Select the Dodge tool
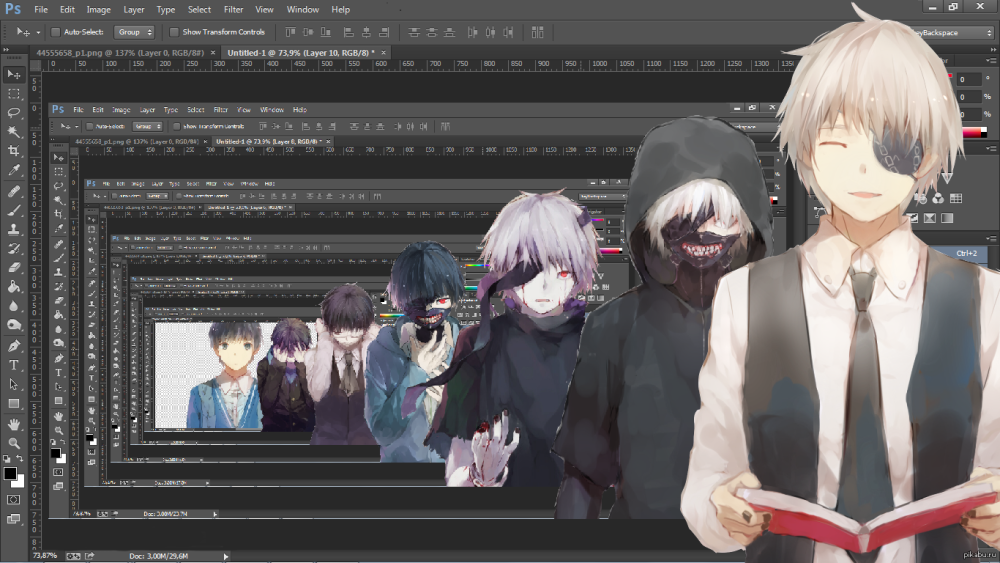The width and height of the screenshot is (1000, 563). pyautogui.click(x=13, y=325)
